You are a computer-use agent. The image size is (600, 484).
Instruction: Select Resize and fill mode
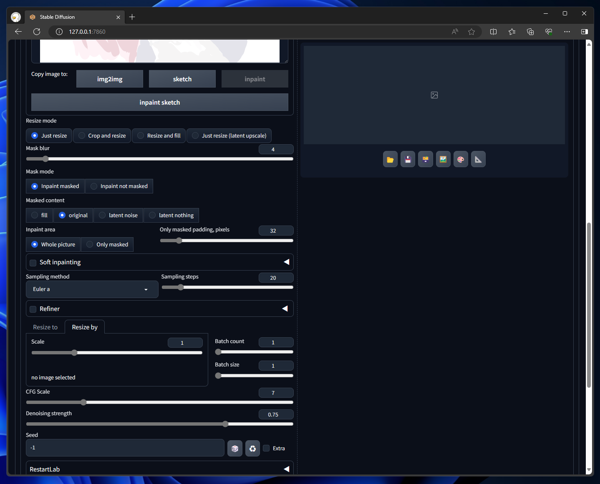coord(159,135)
